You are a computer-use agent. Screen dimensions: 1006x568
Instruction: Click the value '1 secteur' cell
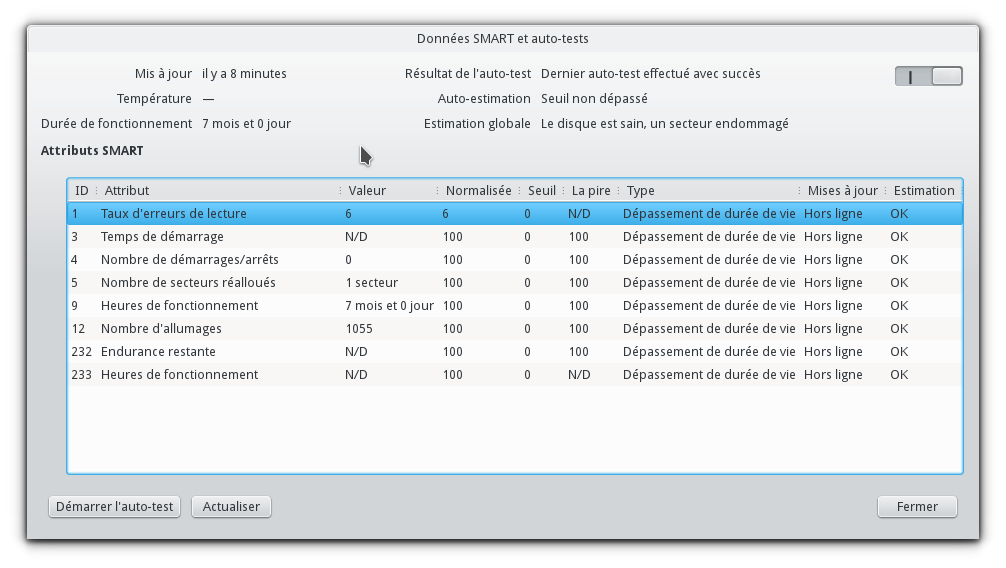click(371, 283)
